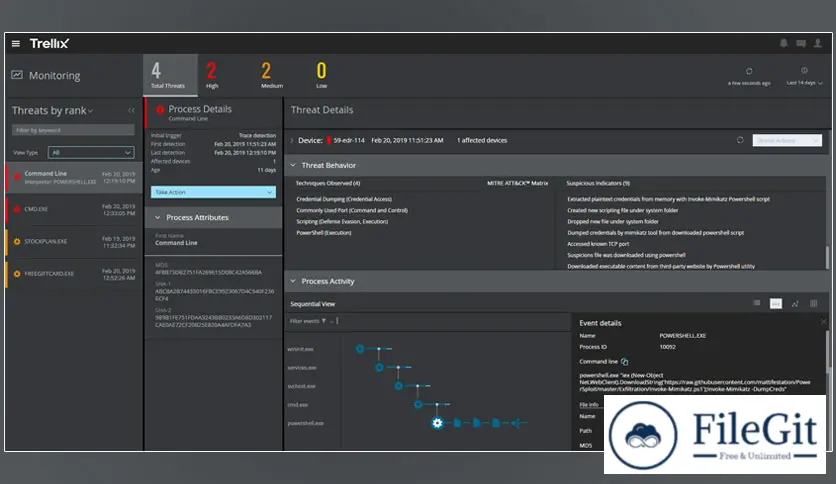This screenshot has height=484, width=836.
Task: Switch process activity to list view icon
Action: click(757, 303)
